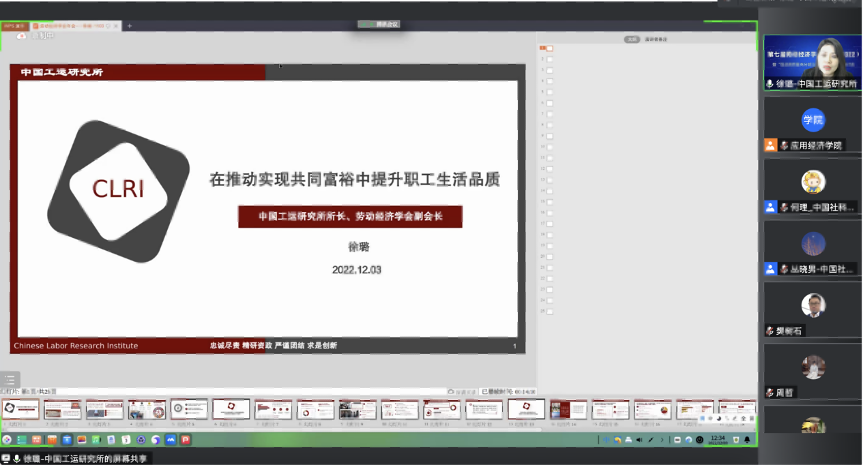Click the CLRI logo on the slide
The width and height of the screenshot is (864, 466).
pos(118,191)
